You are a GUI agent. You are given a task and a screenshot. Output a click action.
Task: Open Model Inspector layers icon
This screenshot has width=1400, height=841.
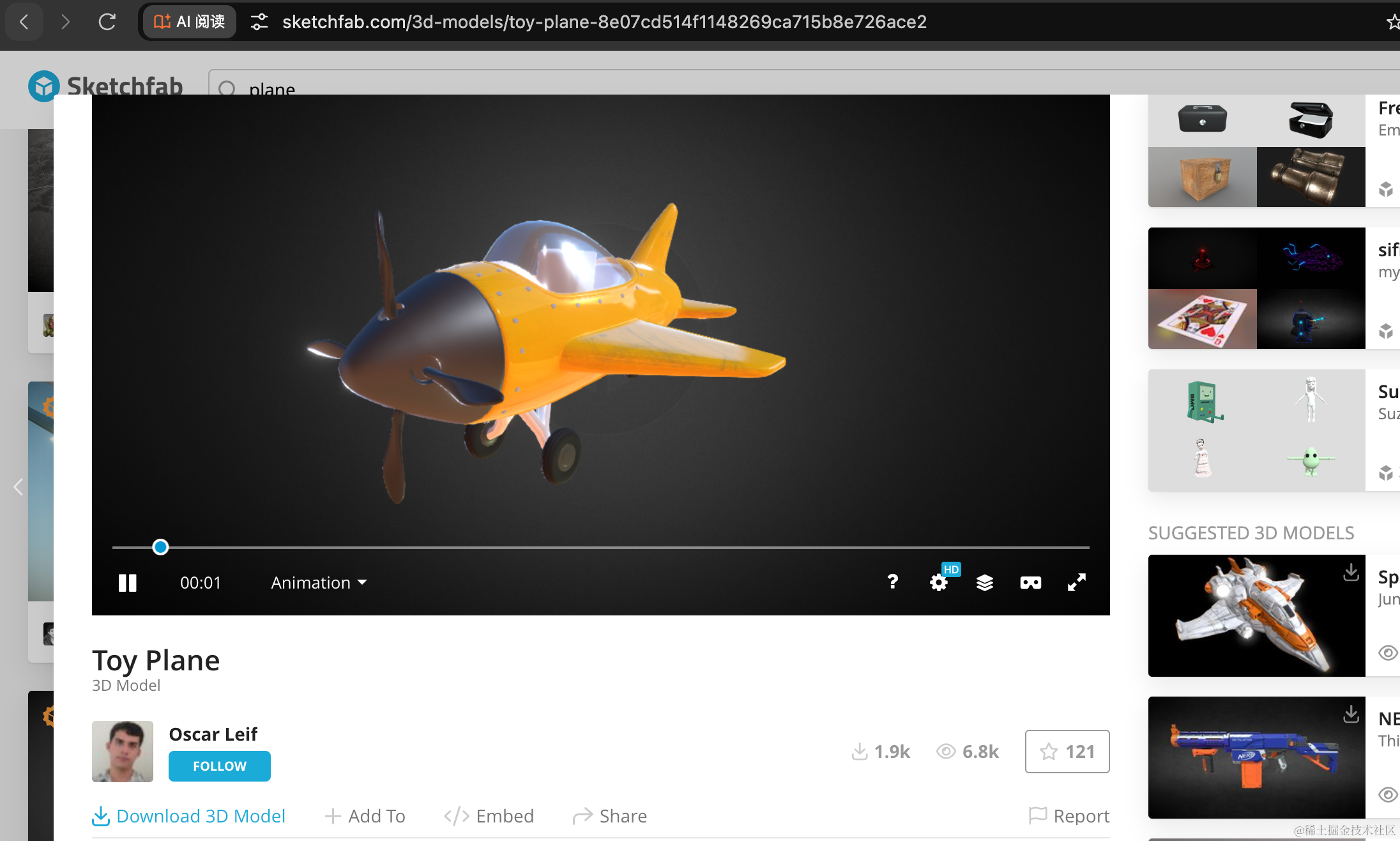[984, 582]
